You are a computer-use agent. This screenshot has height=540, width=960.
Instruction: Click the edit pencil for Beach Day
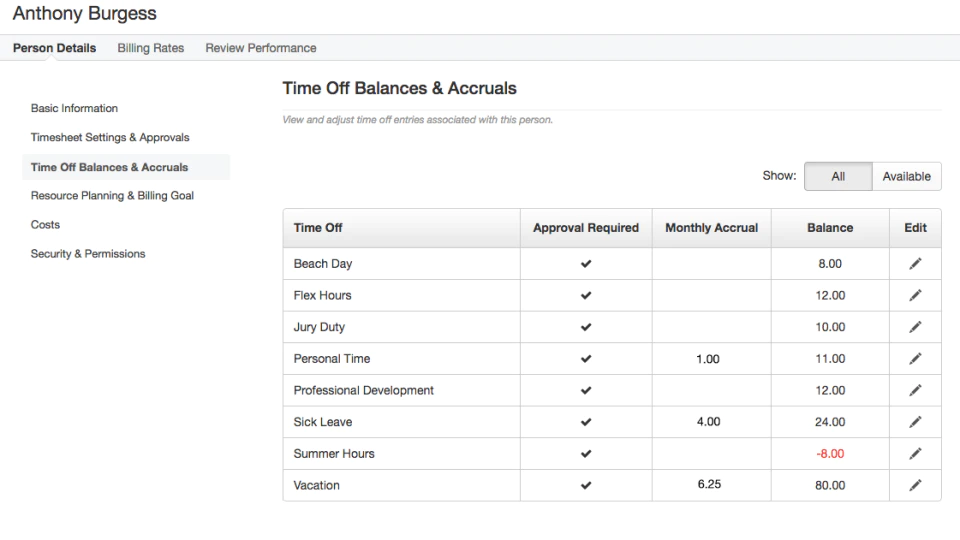915,264
